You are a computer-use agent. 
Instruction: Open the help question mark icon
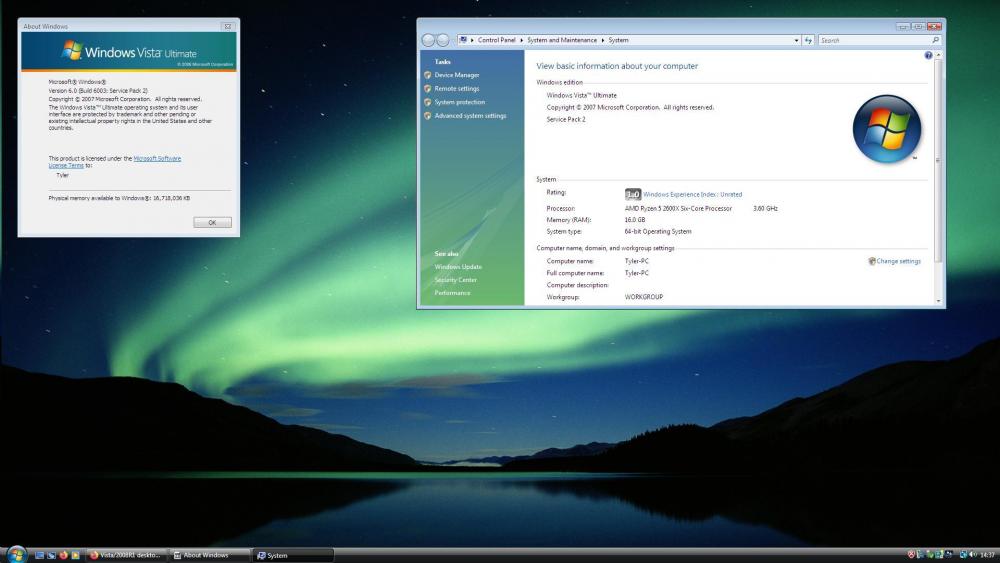pos(928,56)
